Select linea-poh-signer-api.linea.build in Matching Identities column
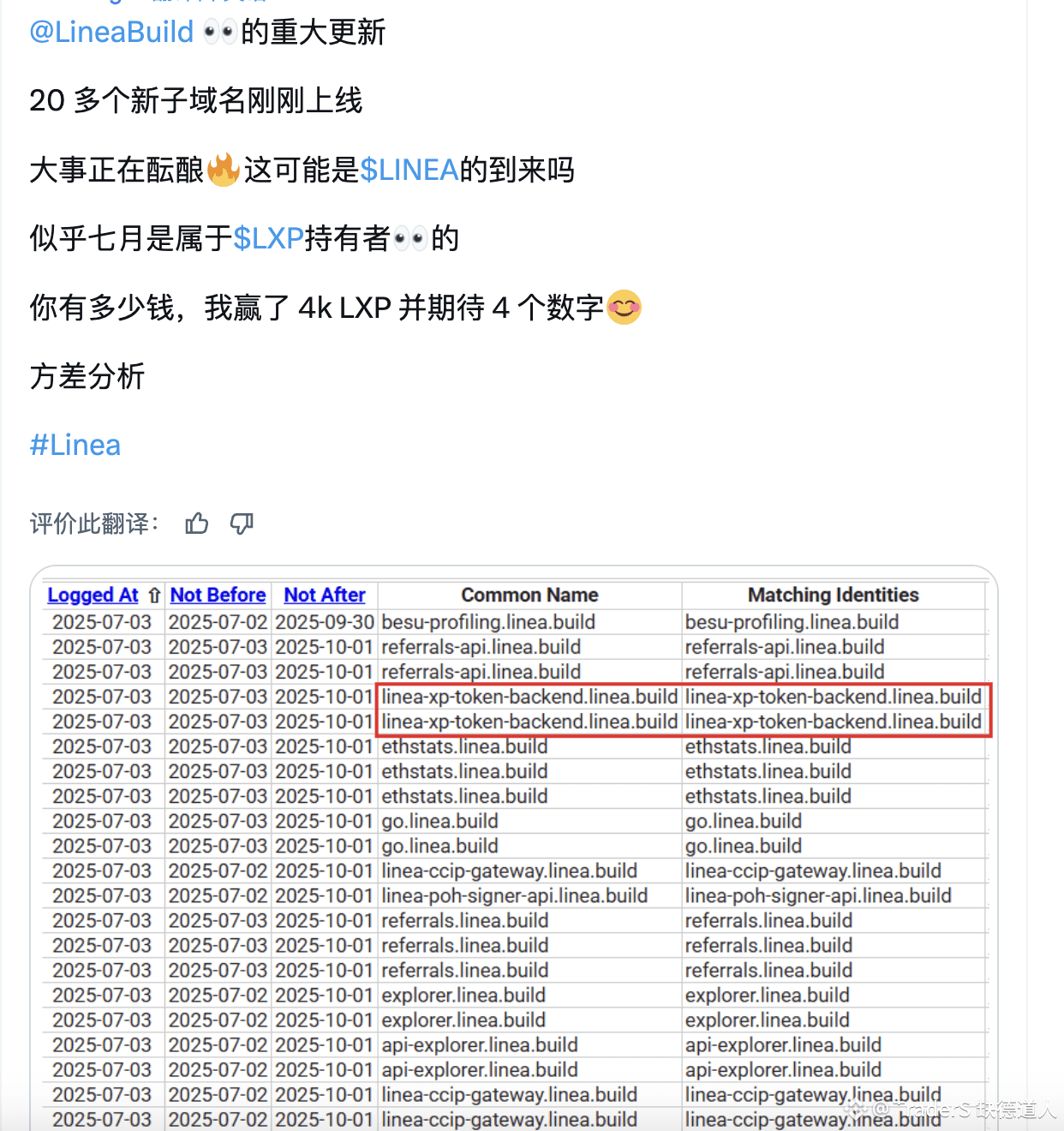Screen dimensions: 1064x1131 point(818,895)
